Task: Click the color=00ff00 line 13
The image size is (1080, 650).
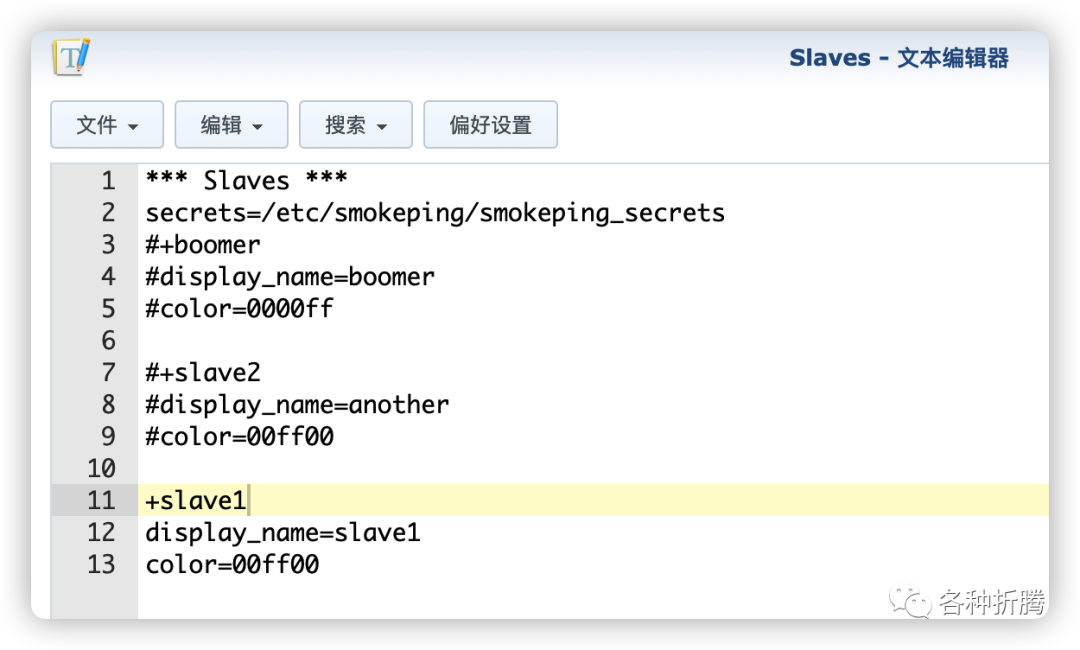Action: pyautogui.click(x=232, y=565)
